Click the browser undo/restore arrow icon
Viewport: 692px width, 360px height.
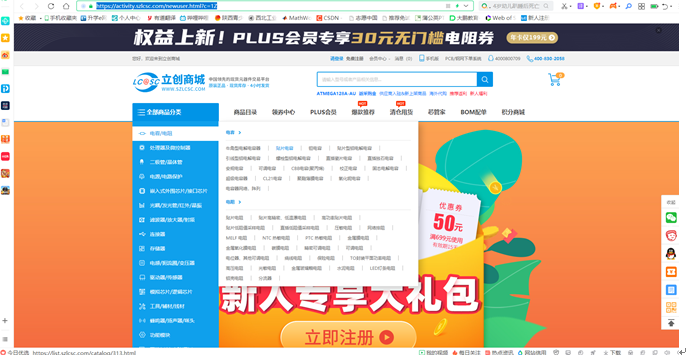[x=666, y=6]
